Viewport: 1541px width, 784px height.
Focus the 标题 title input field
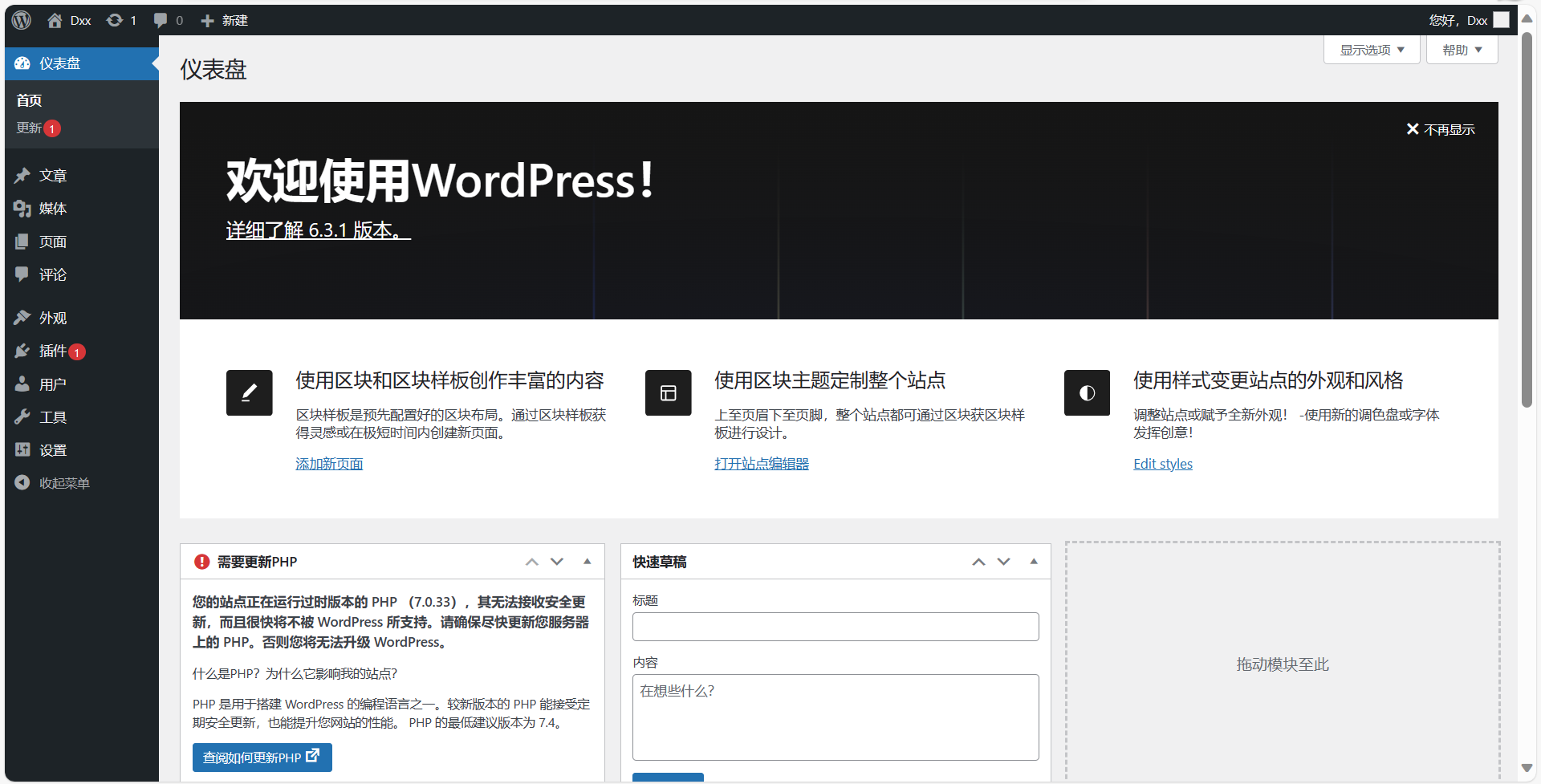(836, 627)
